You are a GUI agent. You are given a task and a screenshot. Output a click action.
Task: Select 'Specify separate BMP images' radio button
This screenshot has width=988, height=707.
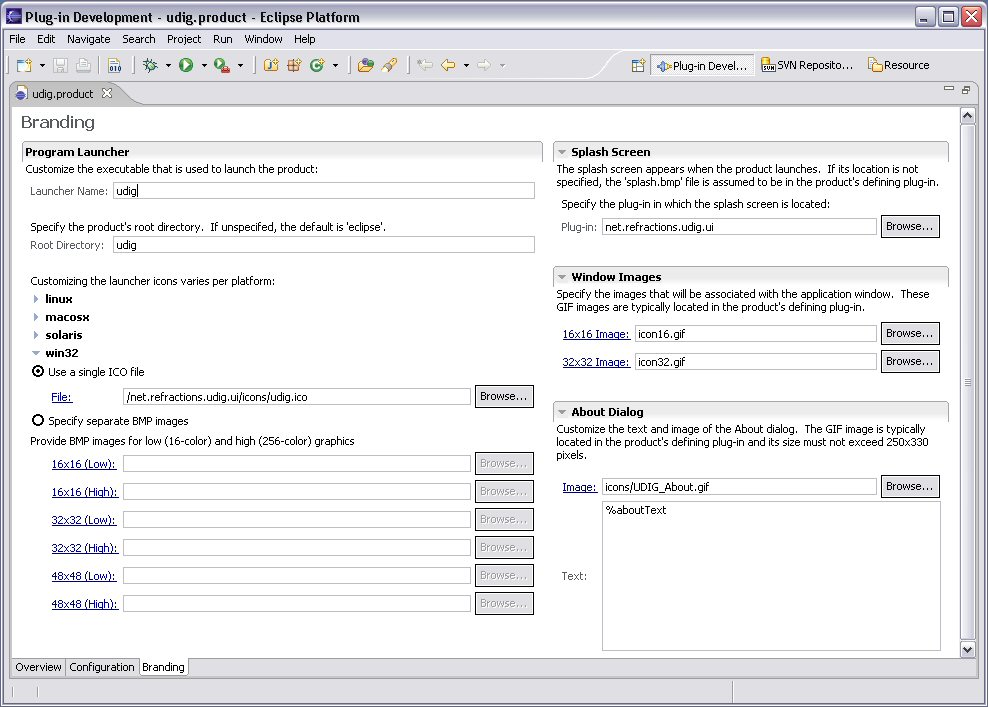point(39,421)
